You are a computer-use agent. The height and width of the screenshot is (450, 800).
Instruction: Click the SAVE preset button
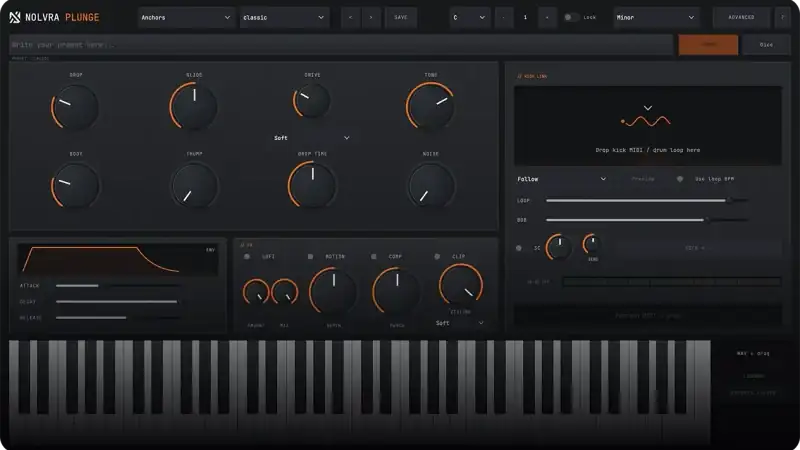point(401,17)
